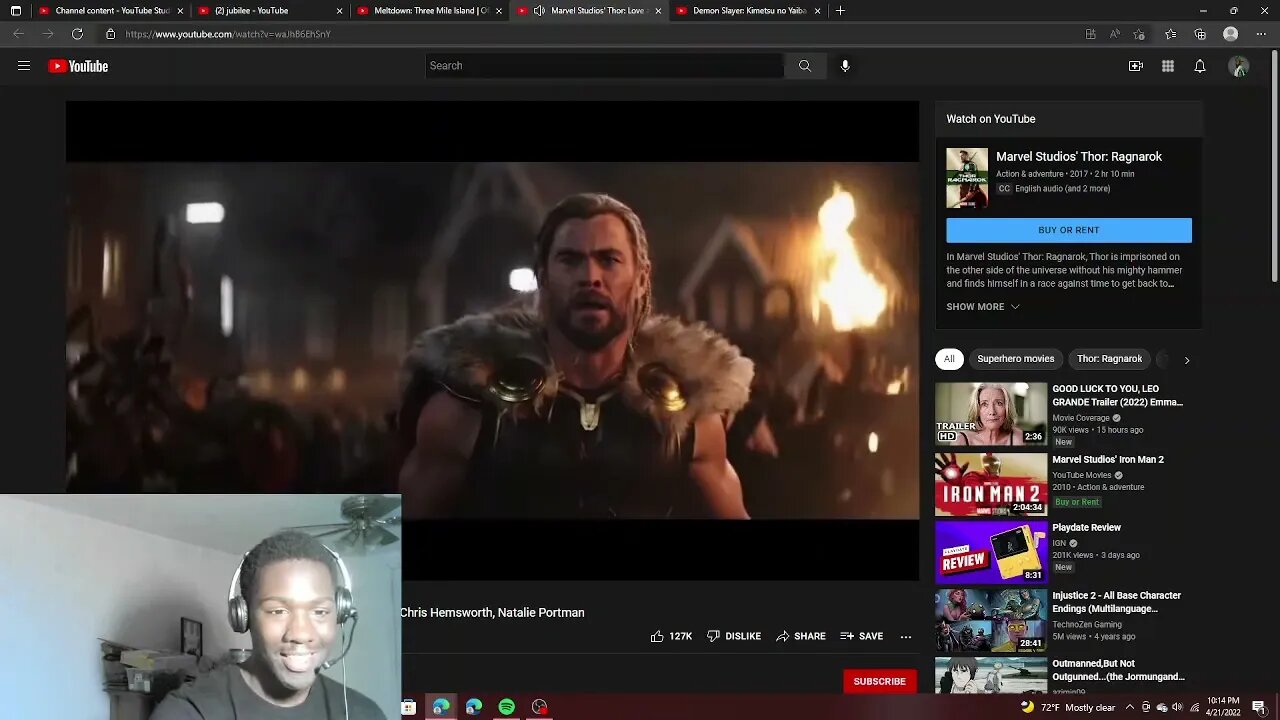Open the more actions ellipsis under video
1280x720 pixels.
[x=906, y=636]
